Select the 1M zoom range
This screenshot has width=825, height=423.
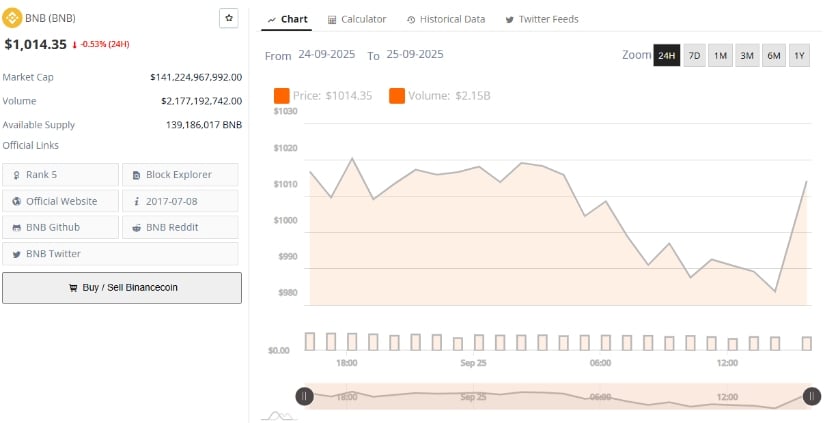tap(720, 55)
